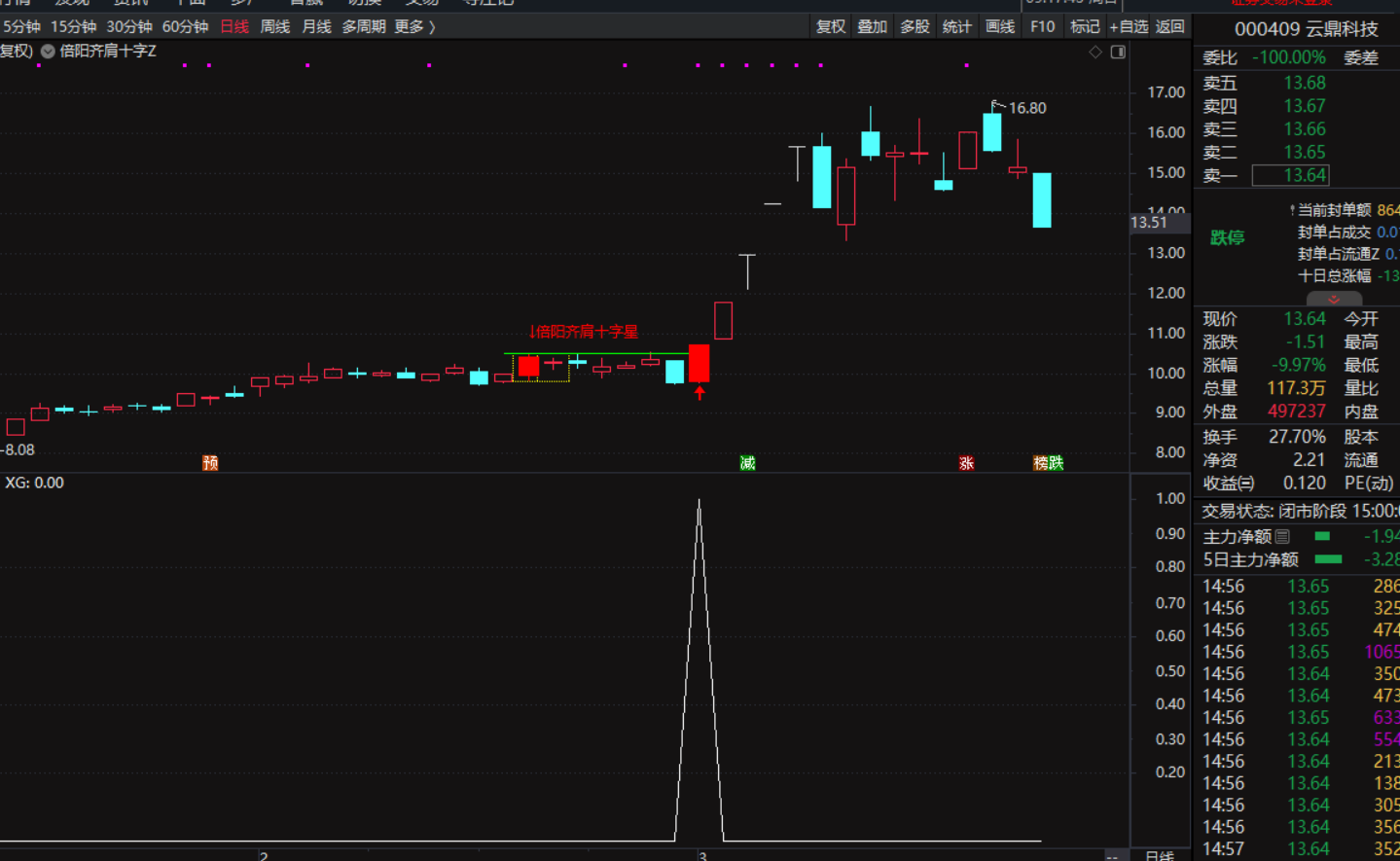Click the red up-arrow signal under candle
Screen dimensions: 1400x861
coord(700,393)
